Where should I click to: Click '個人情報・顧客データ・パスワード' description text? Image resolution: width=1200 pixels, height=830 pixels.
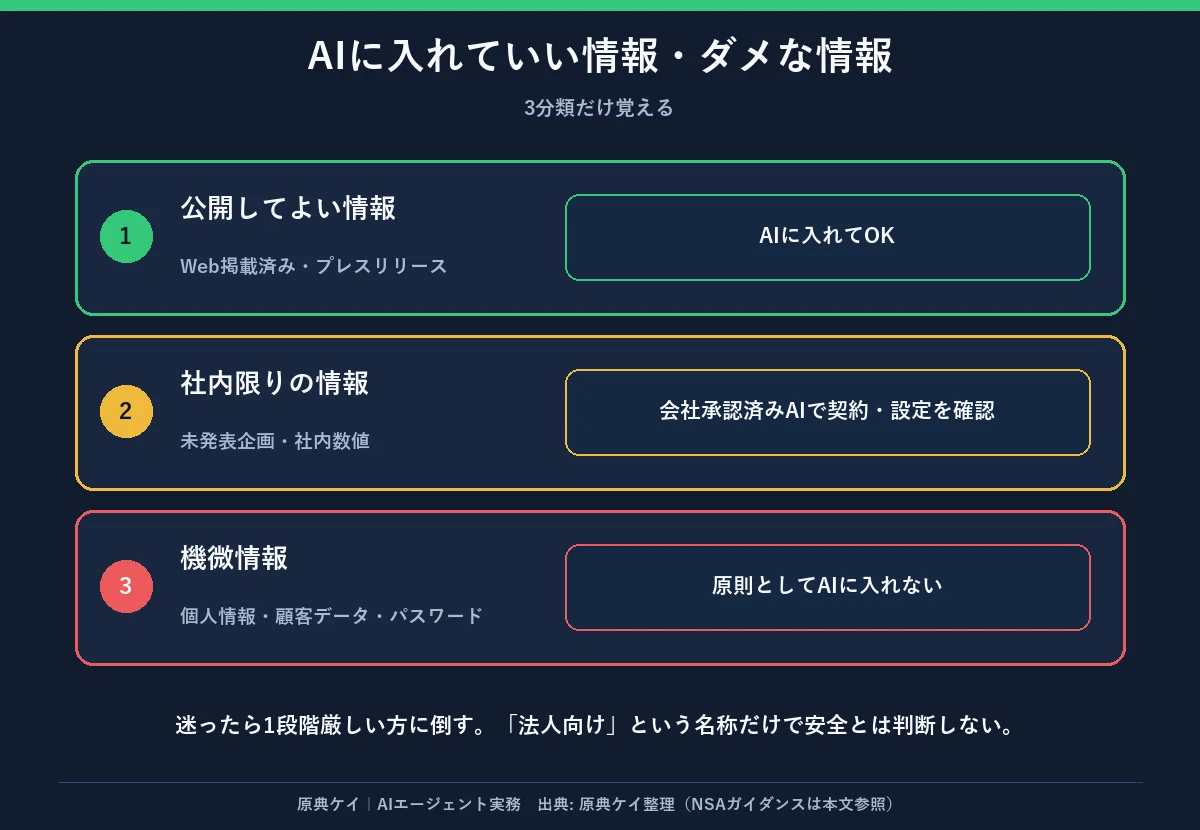point(332,616)
